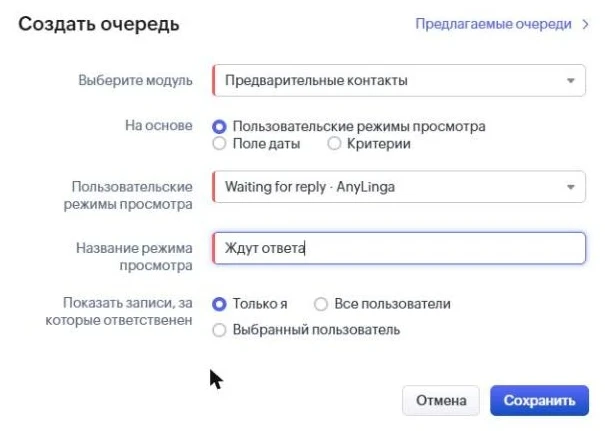Image resolution: width=605 pixels, height=431 pixels.
Task: Click the Отмена button
Action: point(441,401)
